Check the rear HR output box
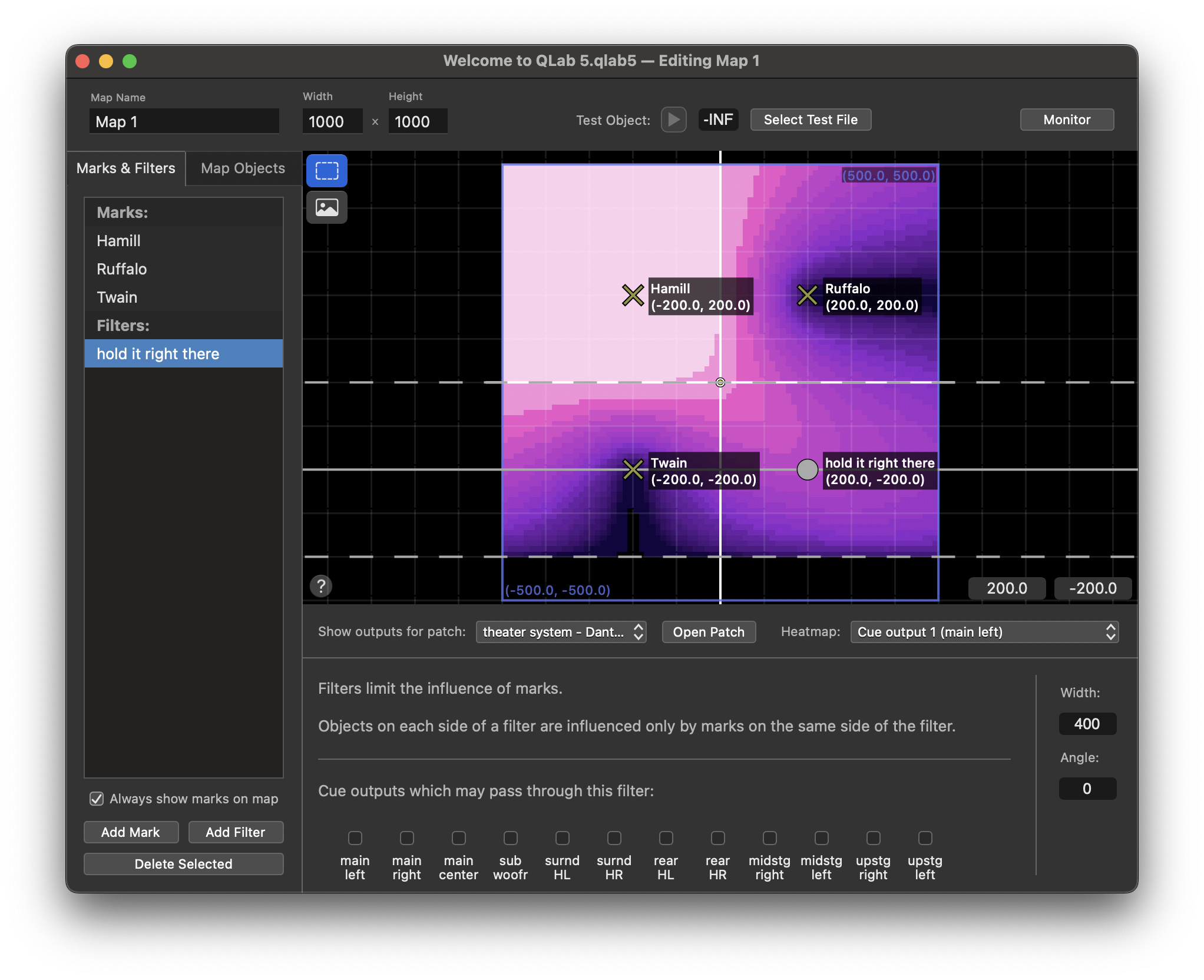 pyautogui.click(x=717, y=837)
